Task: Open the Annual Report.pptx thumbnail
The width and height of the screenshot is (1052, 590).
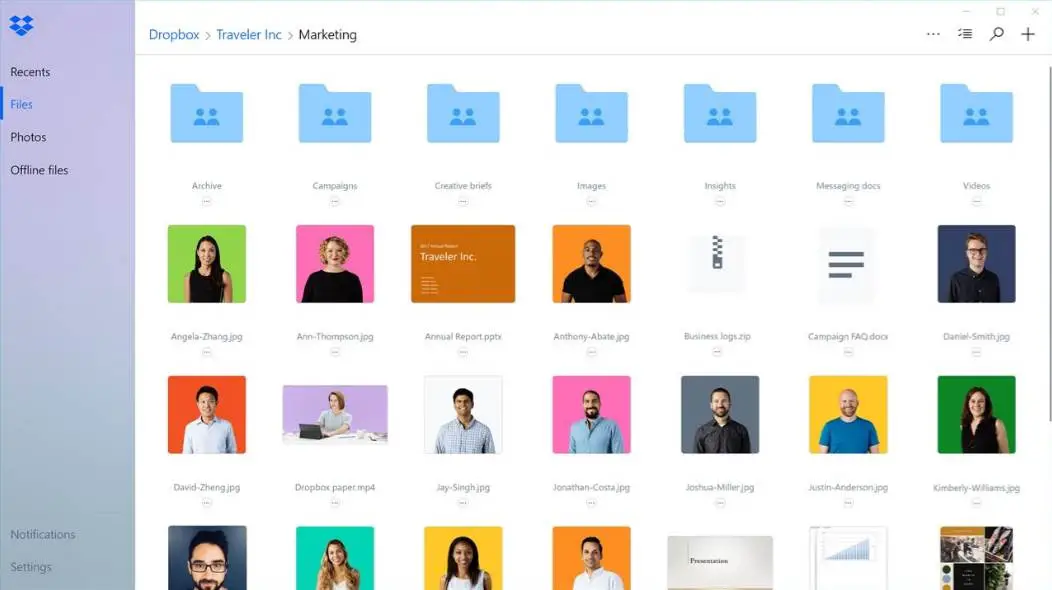Action: [x=463, y=264]
